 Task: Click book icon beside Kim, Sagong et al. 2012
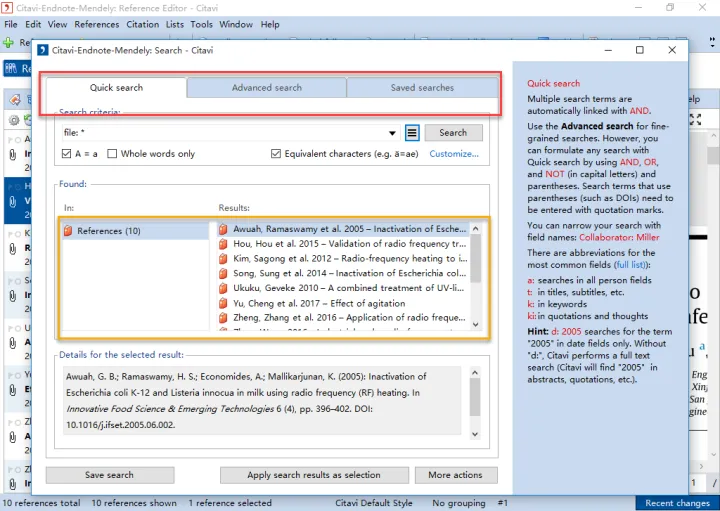(x=223, y=258)
